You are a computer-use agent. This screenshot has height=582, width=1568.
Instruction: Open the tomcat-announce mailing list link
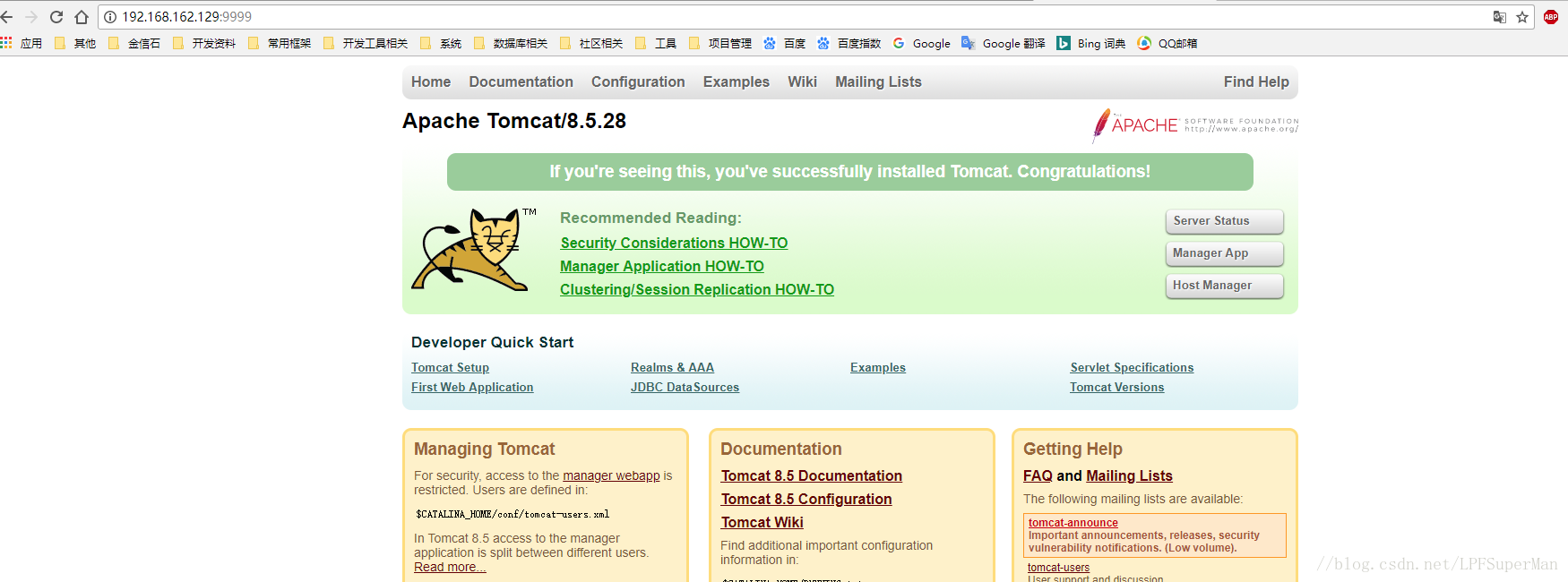1073,523
